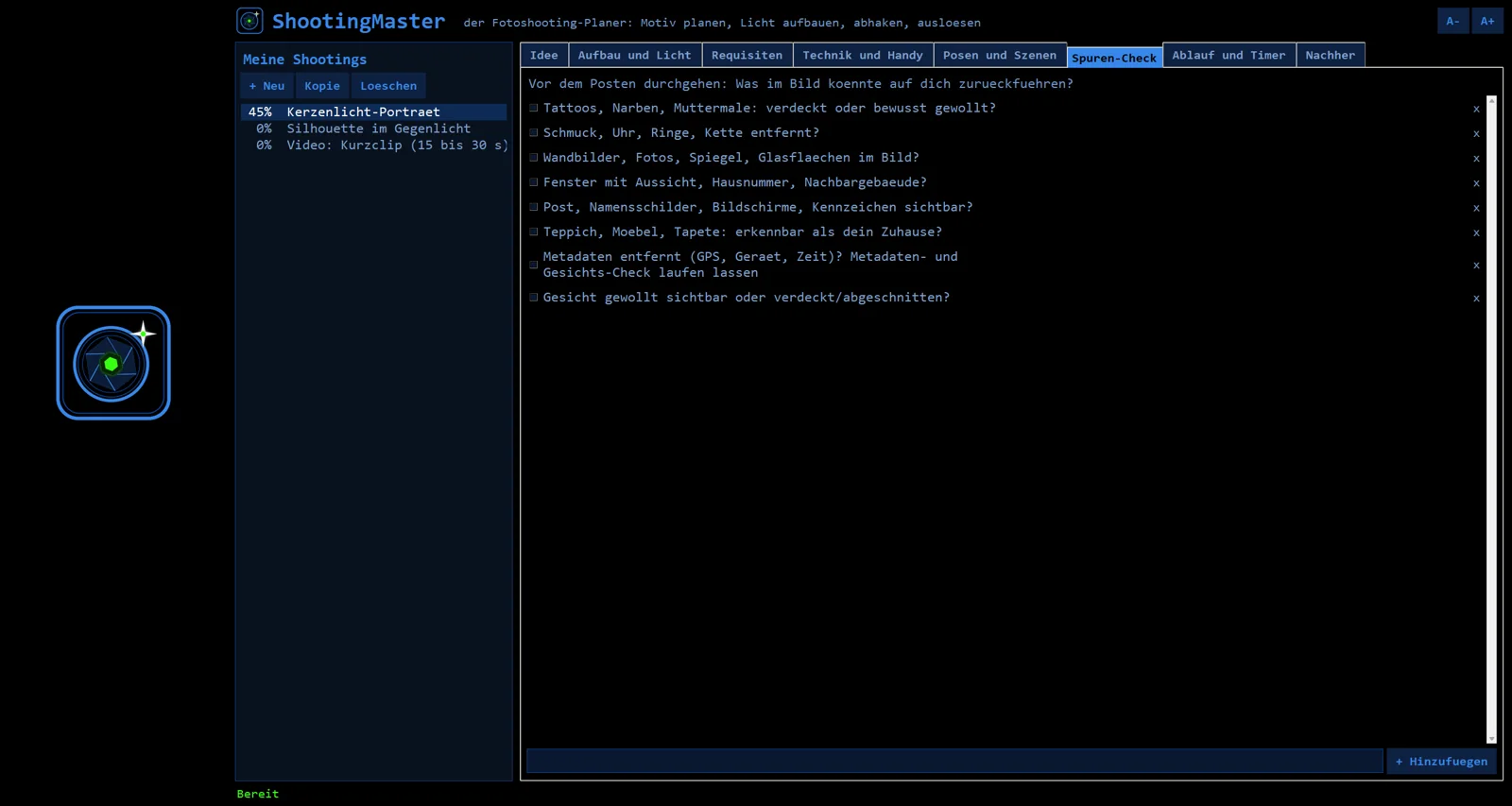Open the Nachher tab
Image resolution: width=1512 pixels, height=806 pixels.
1331,55
